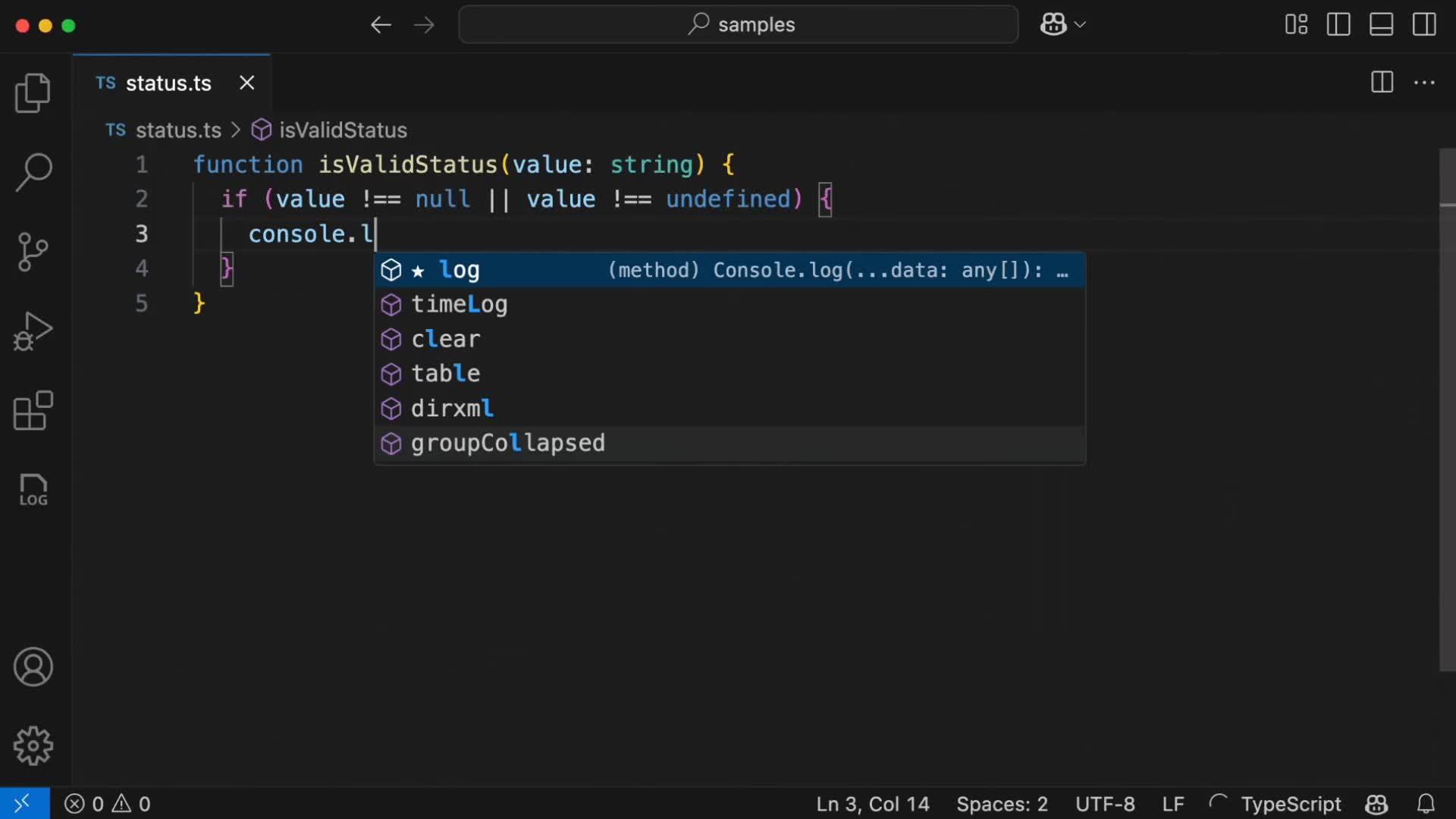
Task: Open Run and Debug view
Action: point(33,331)
